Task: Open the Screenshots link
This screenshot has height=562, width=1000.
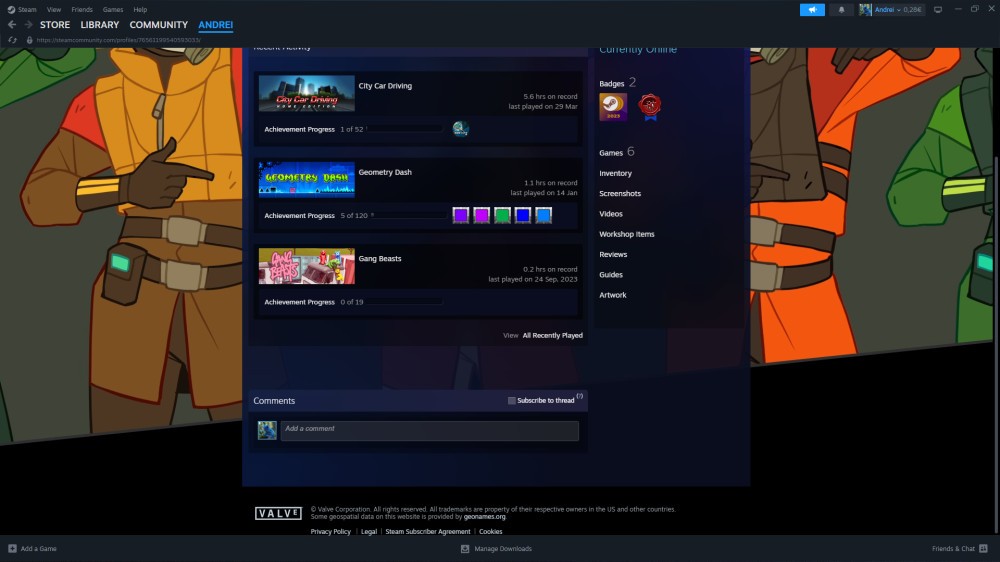Action: [x=620, y=193]
